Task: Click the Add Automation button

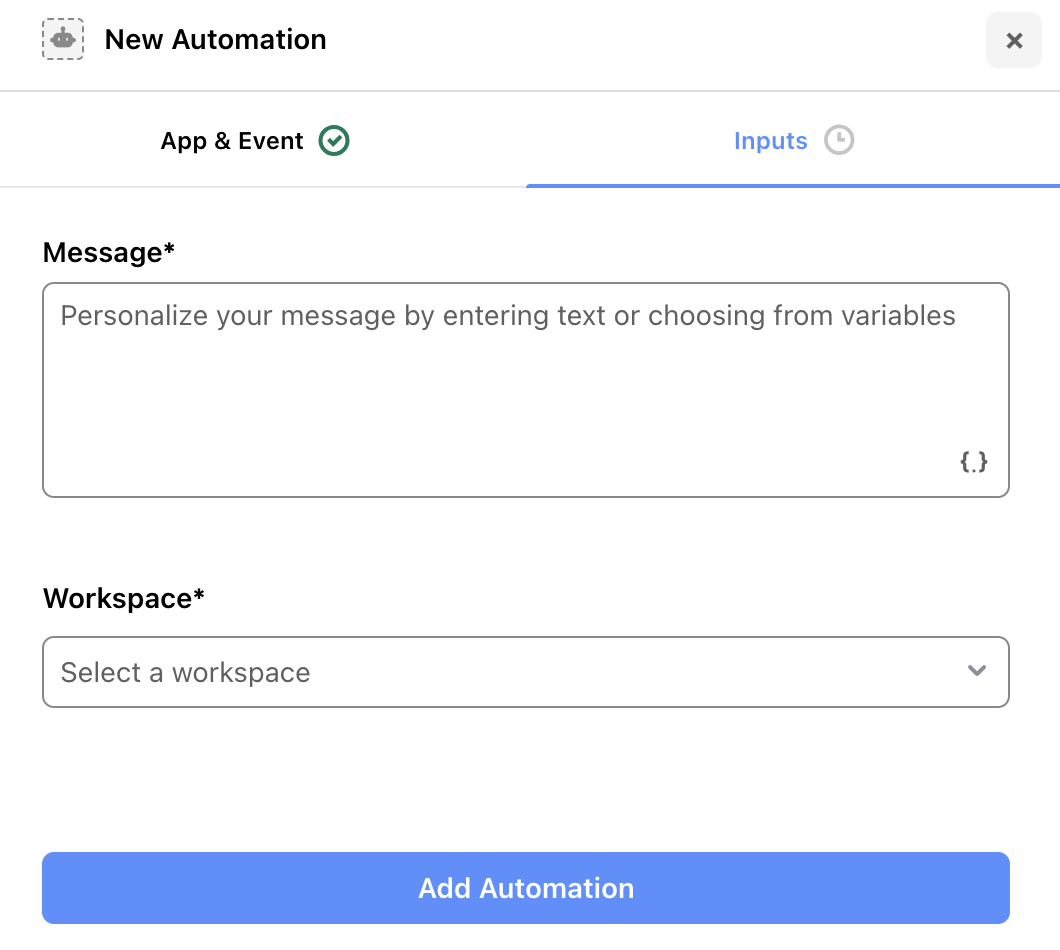Action: point(526,888)
